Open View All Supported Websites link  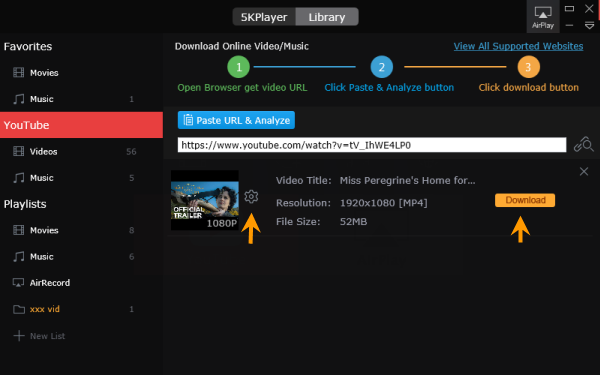518,46
